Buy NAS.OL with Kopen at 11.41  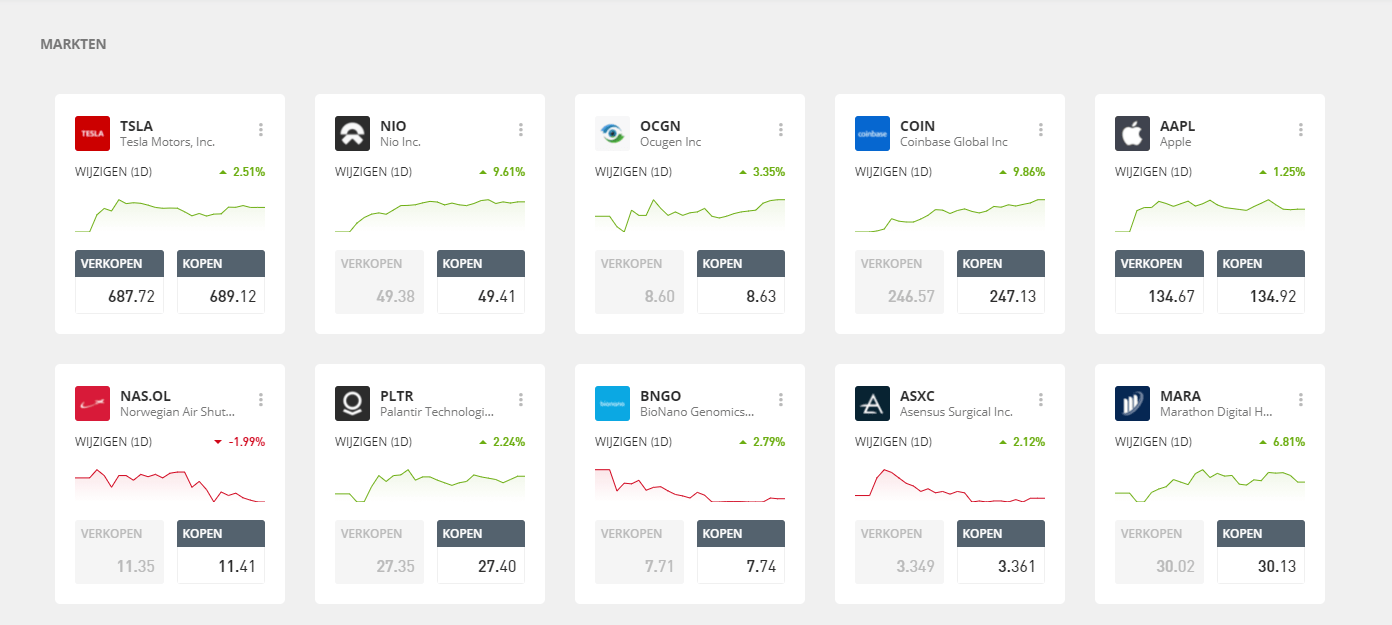(221, 552)
